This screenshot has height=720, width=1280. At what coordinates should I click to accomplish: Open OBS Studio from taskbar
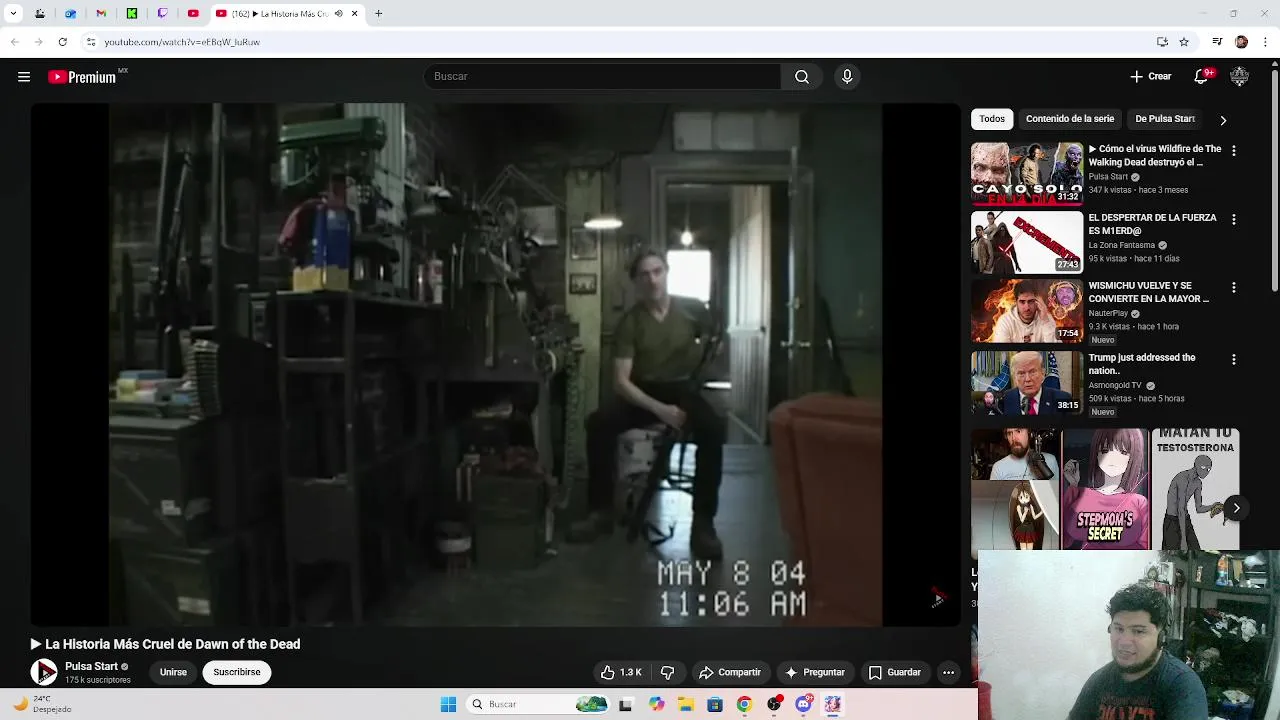click(x=774, y=705)
